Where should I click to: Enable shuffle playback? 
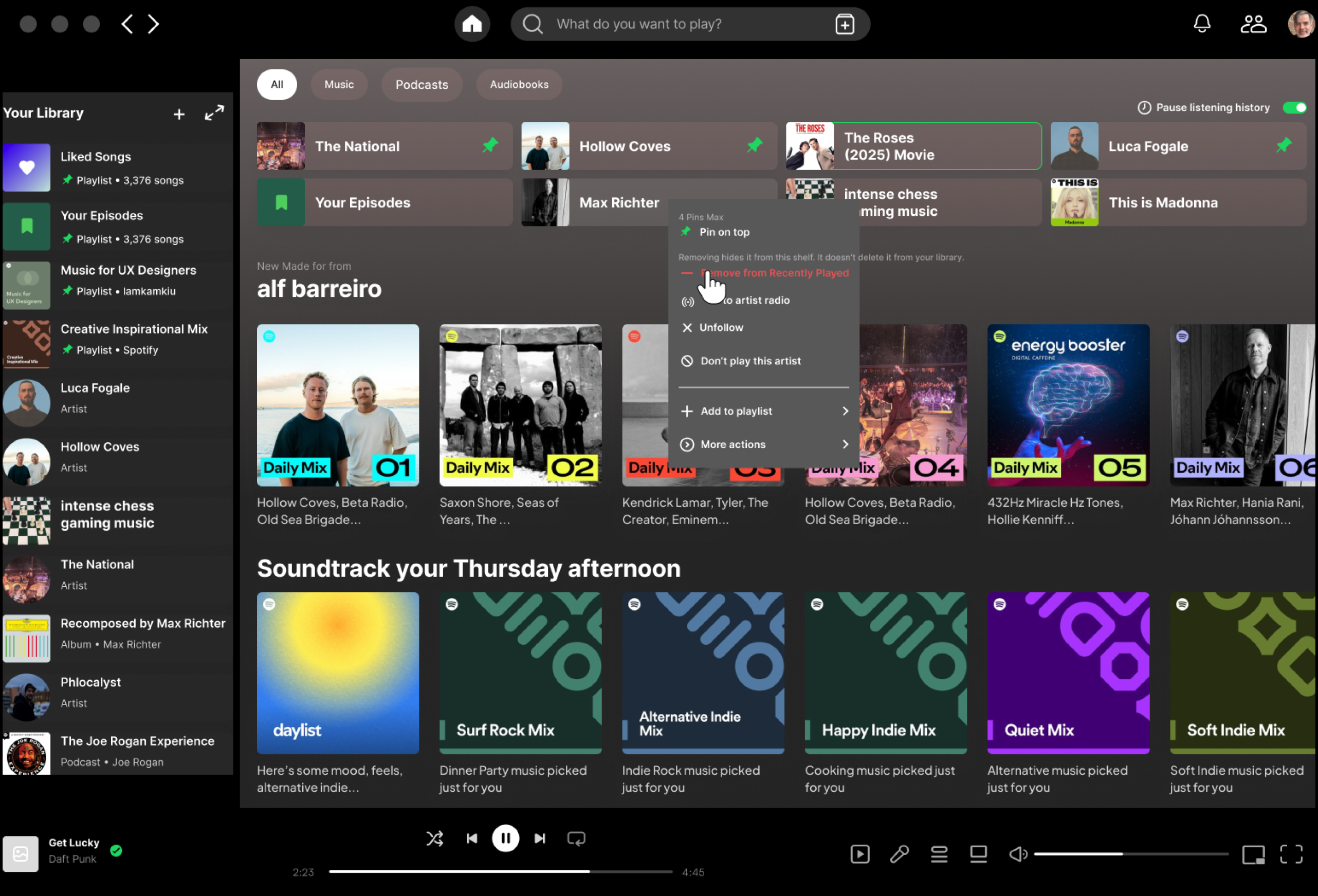(435, 838)
